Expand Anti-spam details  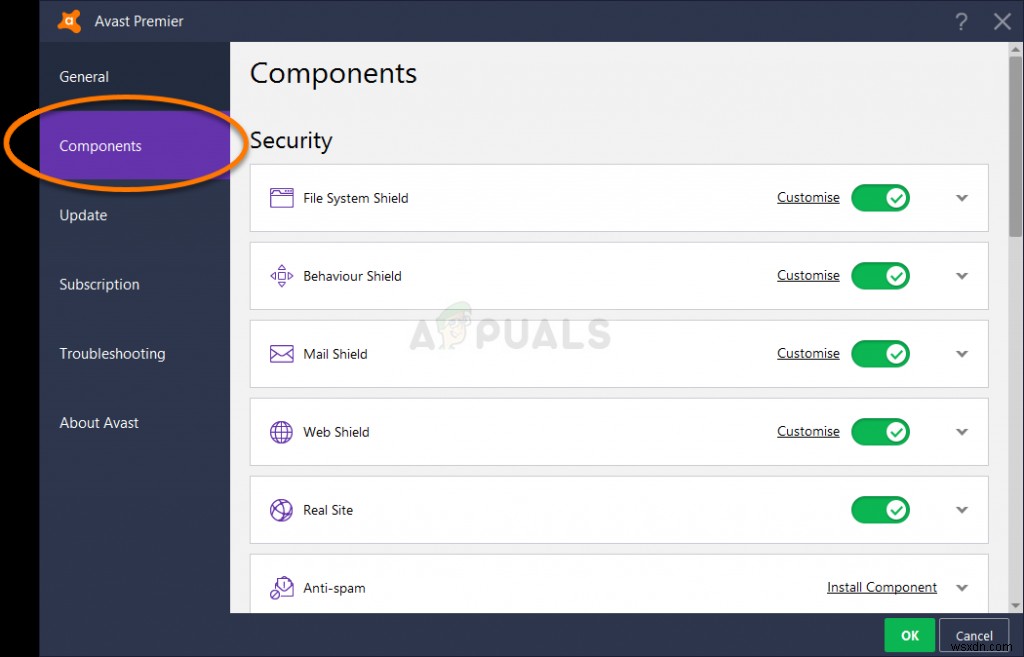click(x=961, y=588)
